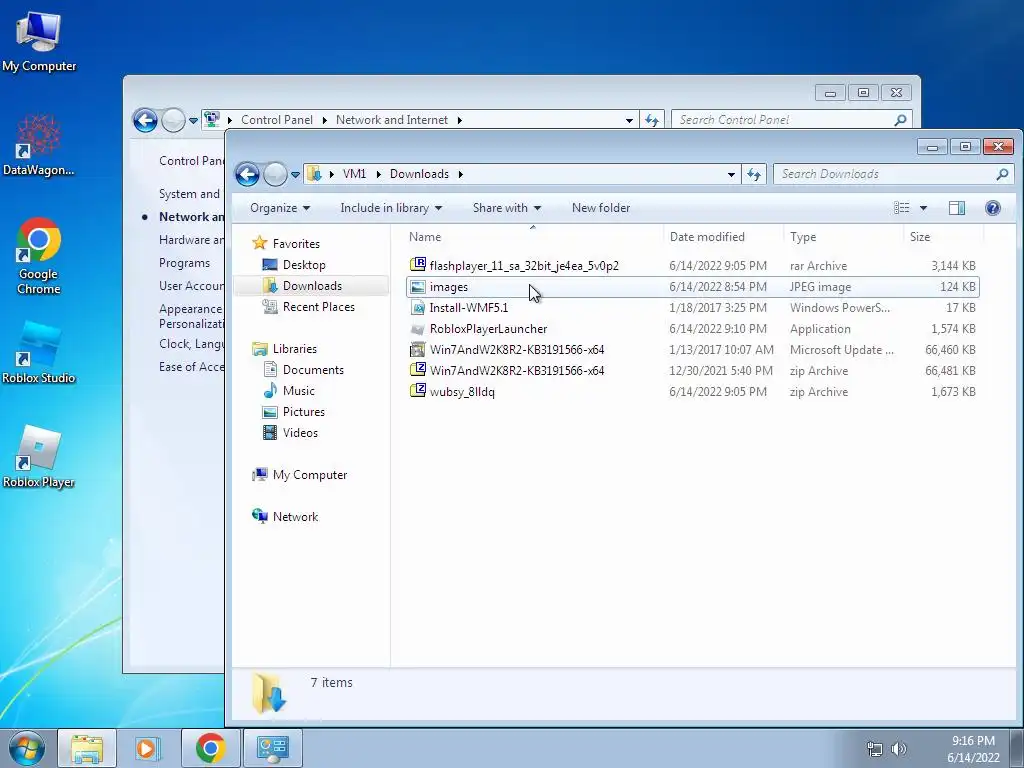Launch Google Chrome from the desktop

(x=39, y=256)
